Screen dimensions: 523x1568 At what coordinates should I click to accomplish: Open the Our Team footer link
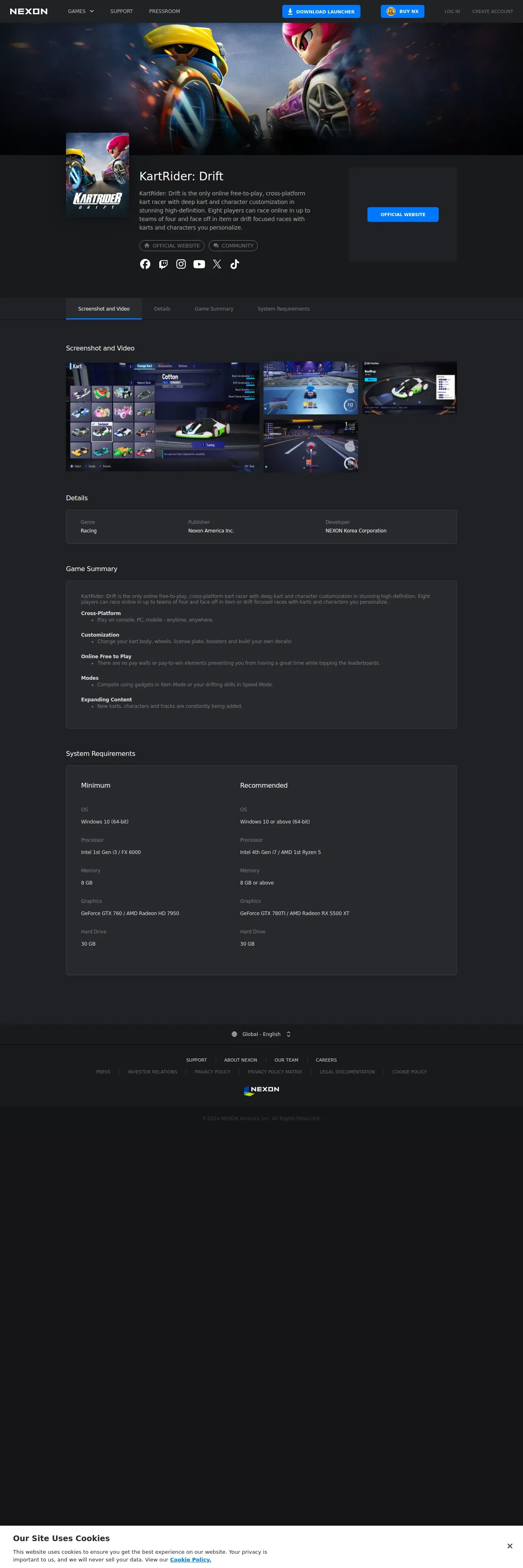pyautogui.click(x=286, y=1060)
